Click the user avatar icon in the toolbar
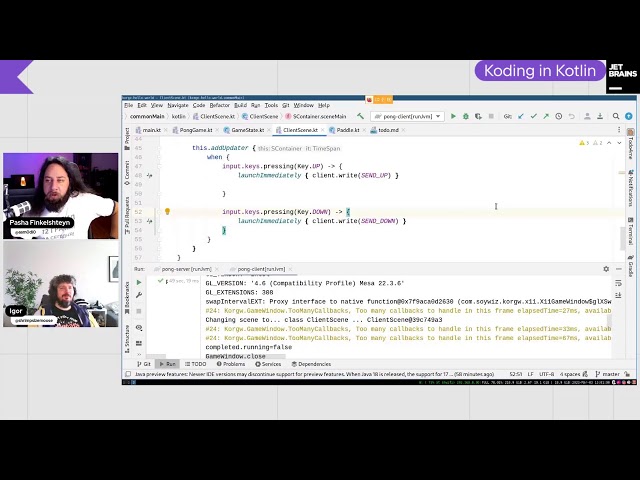 [x=587, y=116]
